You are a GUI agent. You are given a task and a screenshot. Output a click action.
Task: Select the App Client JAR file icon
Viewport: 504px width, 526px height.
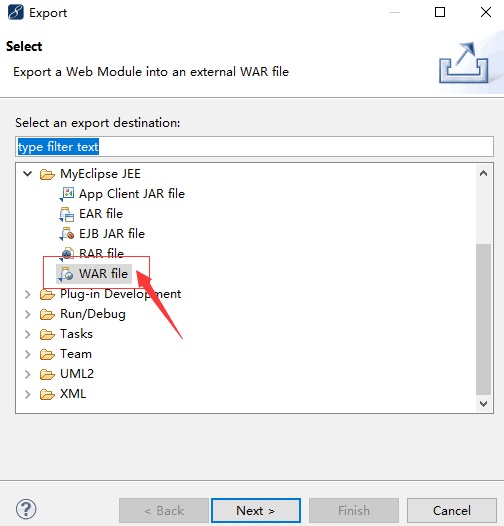tap(67, 194)
